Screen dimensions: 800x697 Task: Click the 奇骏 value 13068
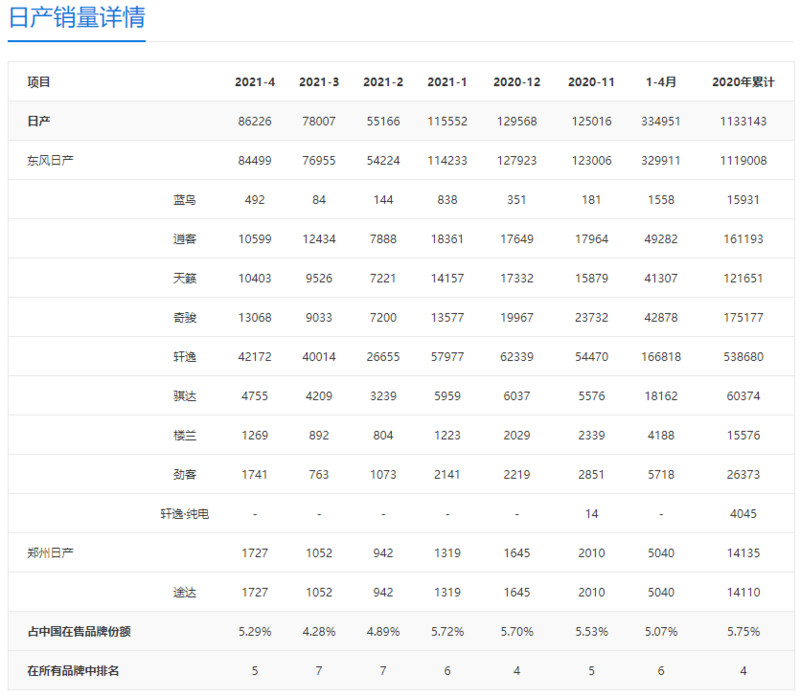click(255, 318)
